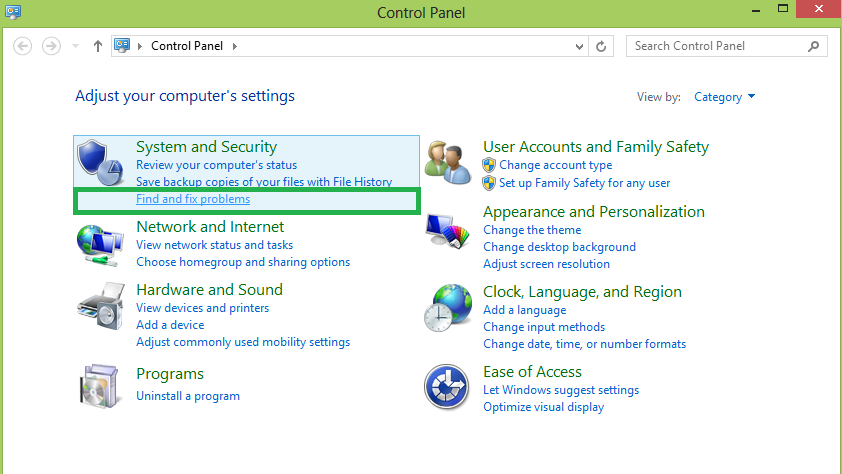Open the Hardware and Sound category

pyautogui.click(x=209, y=289)
